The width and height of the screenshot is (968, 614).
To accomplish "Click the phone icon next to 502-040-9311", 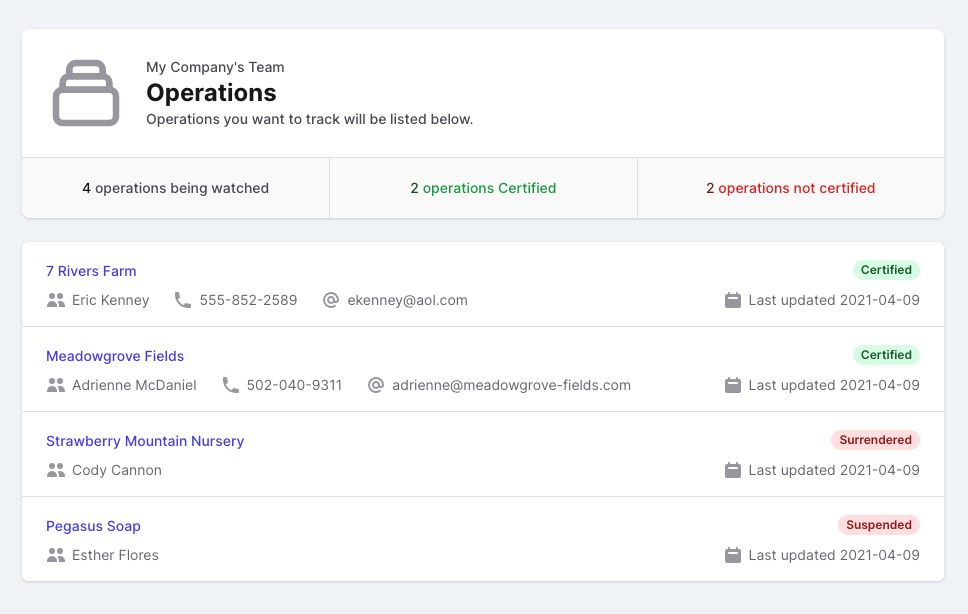I will [230, 385].
